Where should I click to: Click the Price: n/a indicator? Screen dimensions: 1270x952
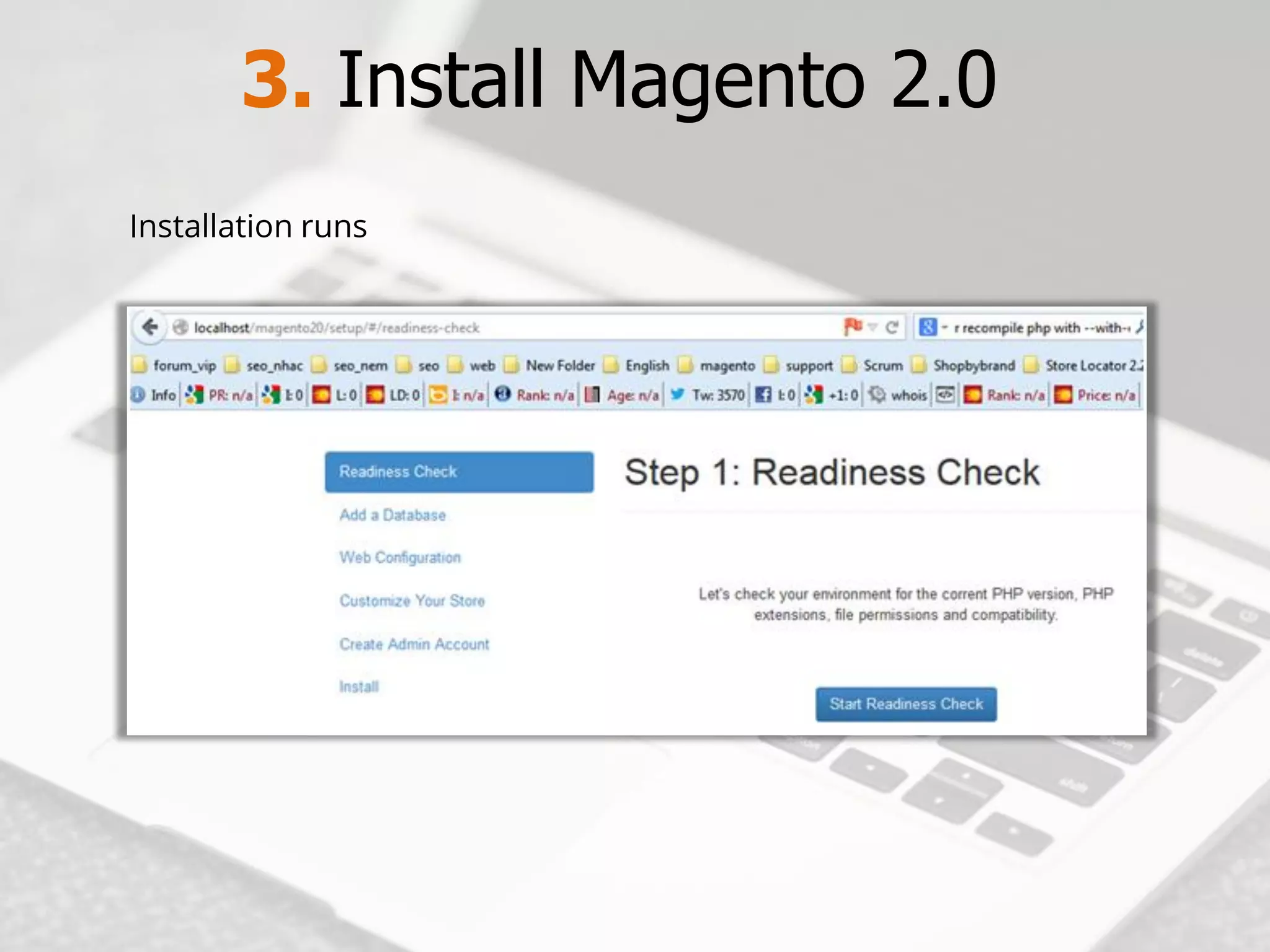[1095, 395]
